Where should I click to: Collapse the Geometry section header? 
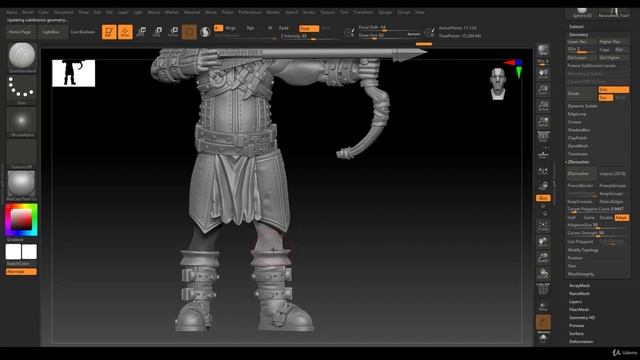point(578,35)
